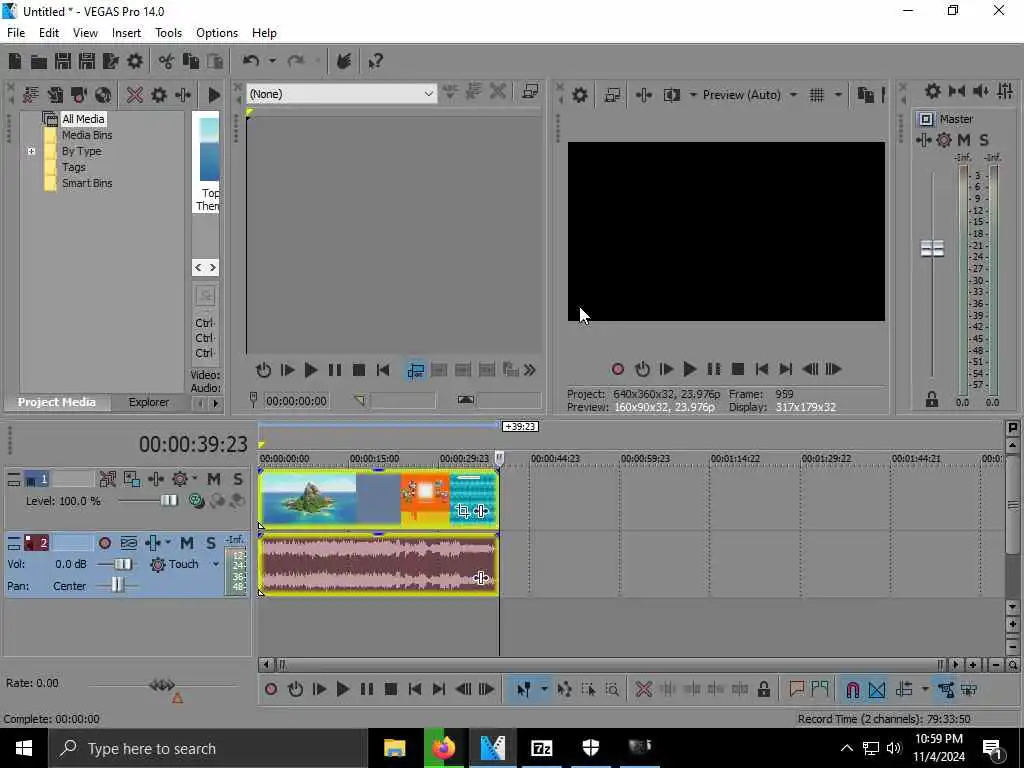Mute the Master bus with the M button

964,140
